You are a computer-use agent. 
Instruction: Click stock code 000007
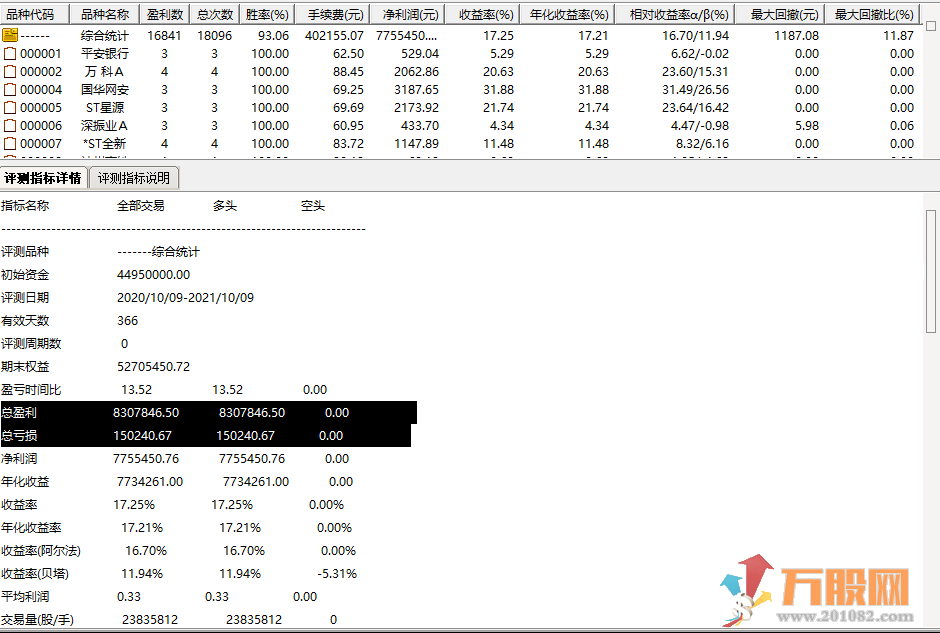click(41, 144)
